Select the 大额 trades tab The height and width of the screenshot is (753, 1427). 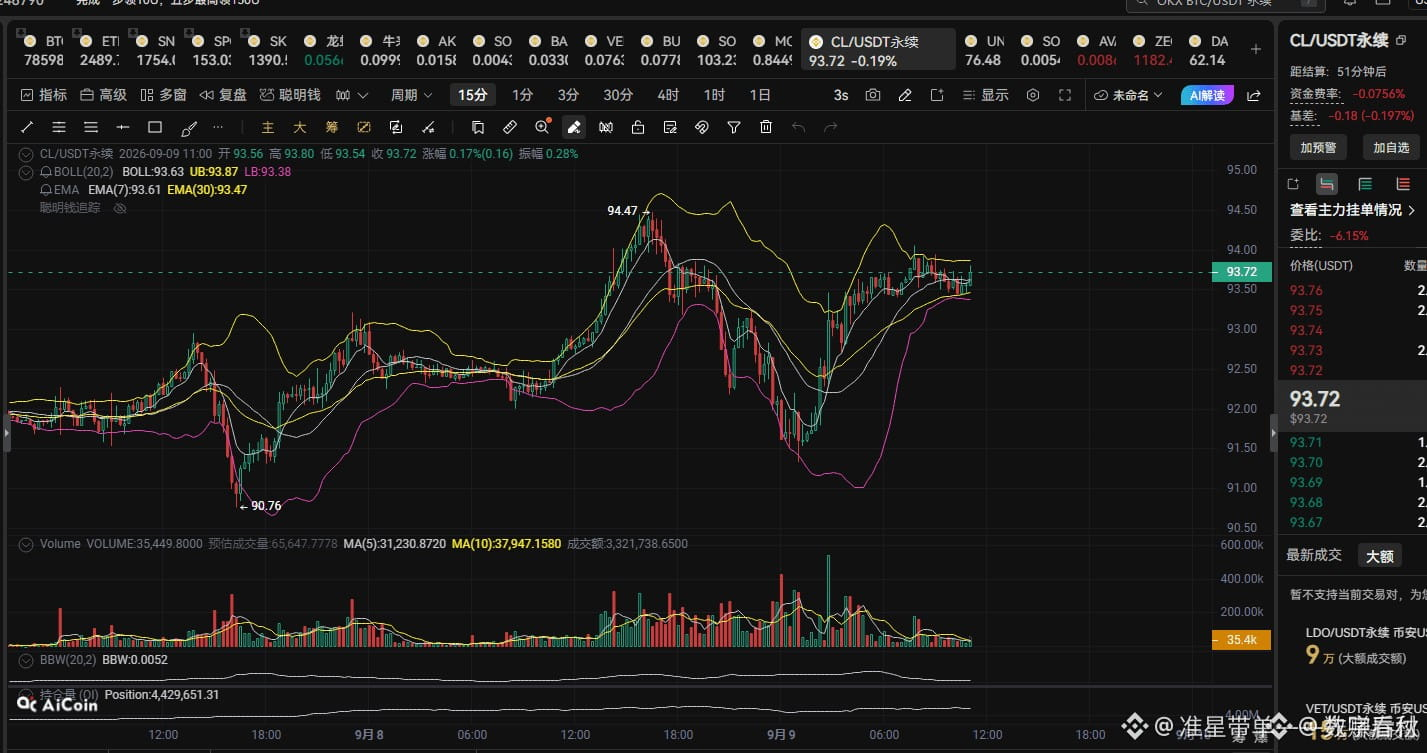point(1379,555)
